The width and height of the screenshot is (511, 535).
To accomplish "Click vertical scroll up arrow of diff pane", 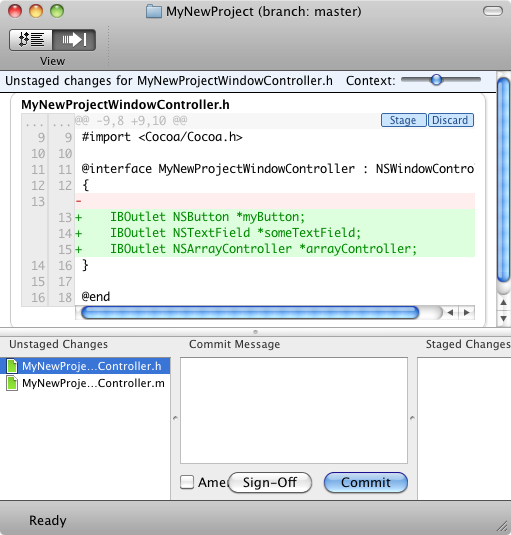I will tap(503, 302).
